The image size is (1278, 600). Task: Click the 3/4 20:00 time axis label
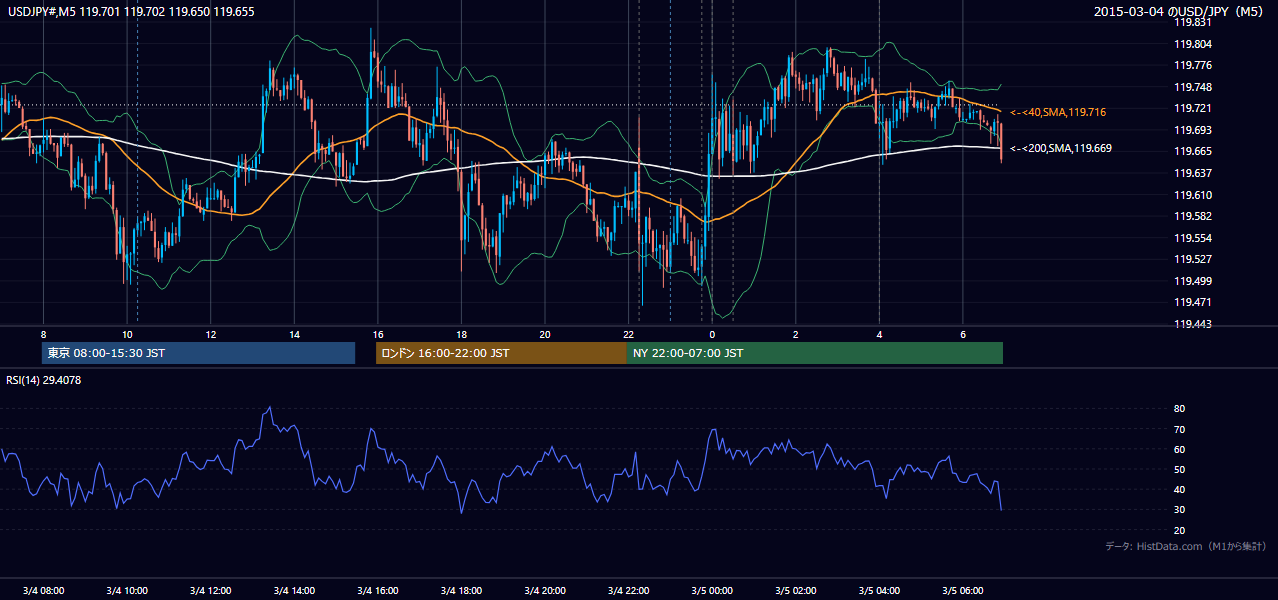coord(545,590)
